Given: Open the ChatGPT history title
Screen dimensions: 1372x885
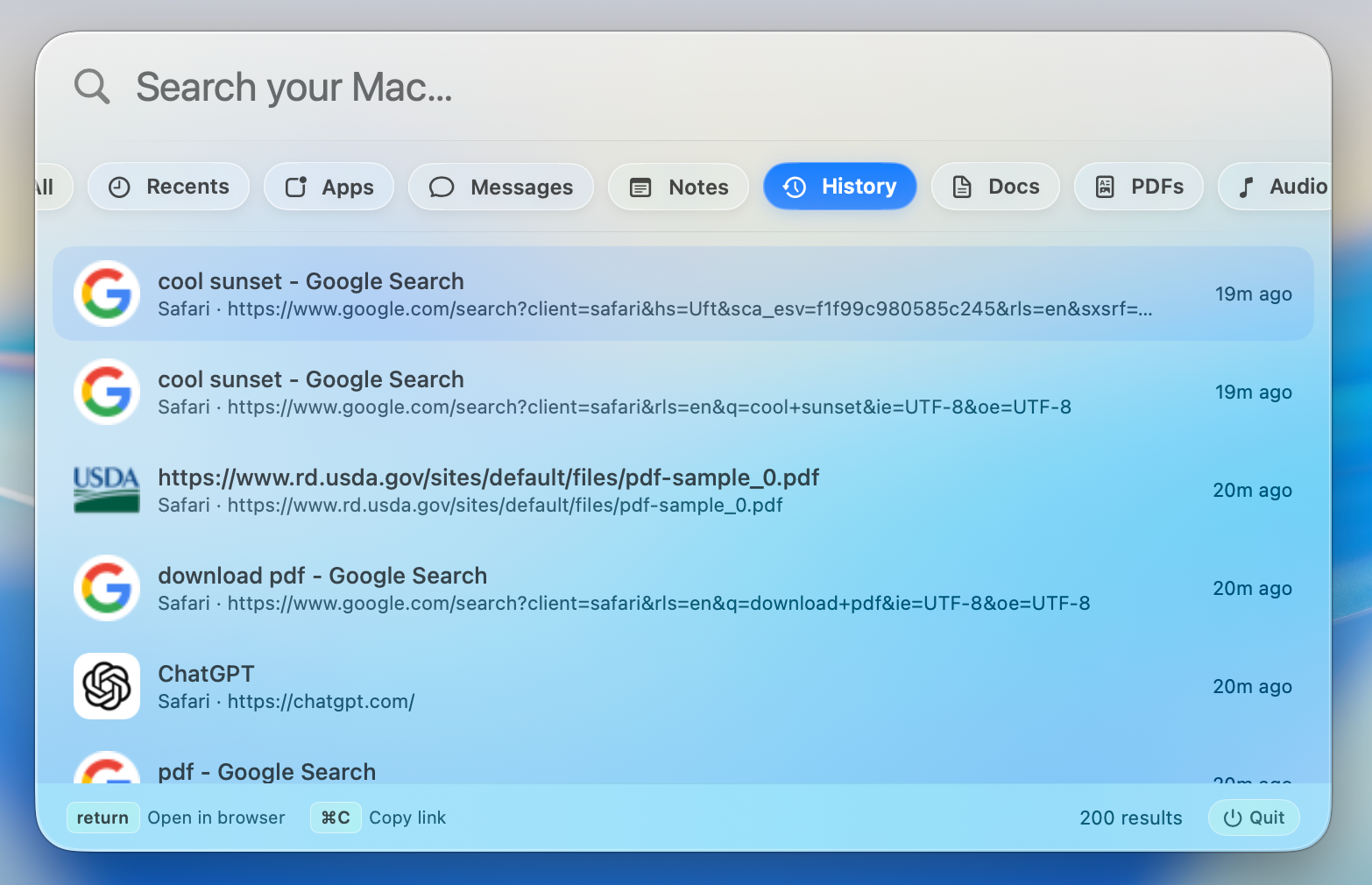Looking at the screenshot, I should click(x=206, y=674).
